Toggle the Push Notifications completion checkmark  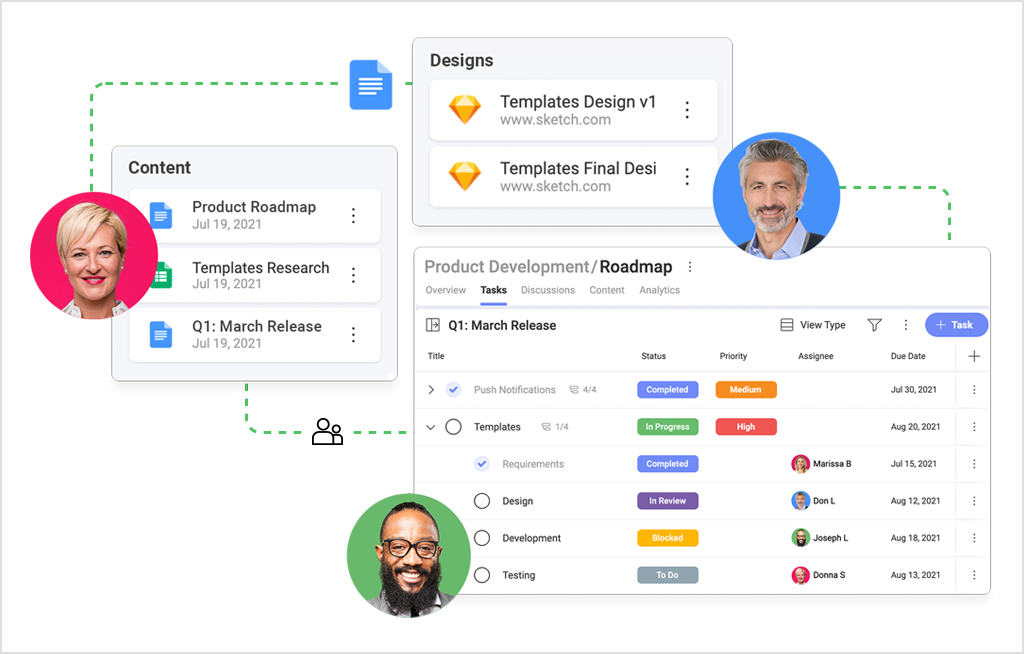[x=452, y=389]
